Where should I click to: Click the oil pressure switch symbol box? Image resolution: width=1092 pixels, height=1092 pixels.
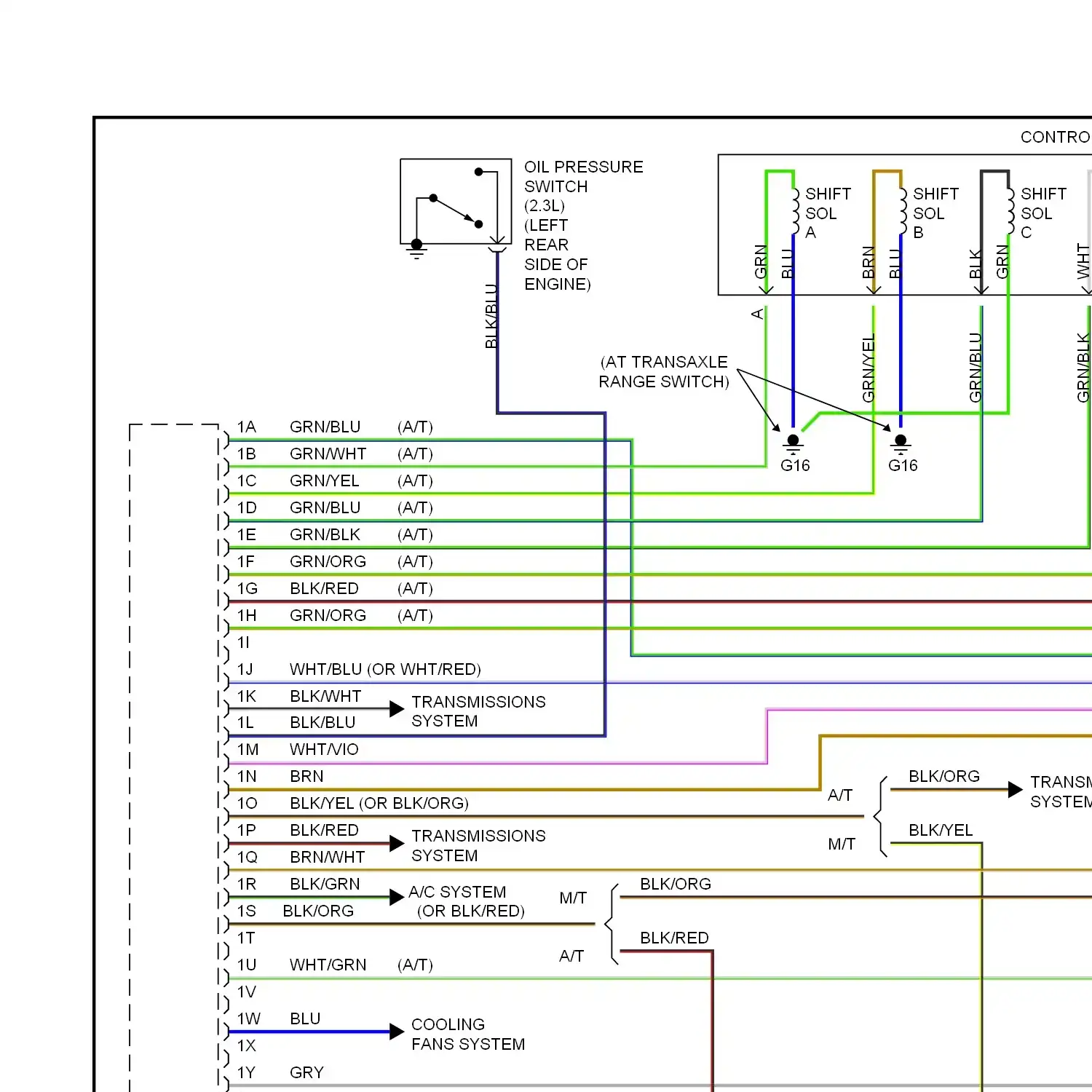(456, 202)
